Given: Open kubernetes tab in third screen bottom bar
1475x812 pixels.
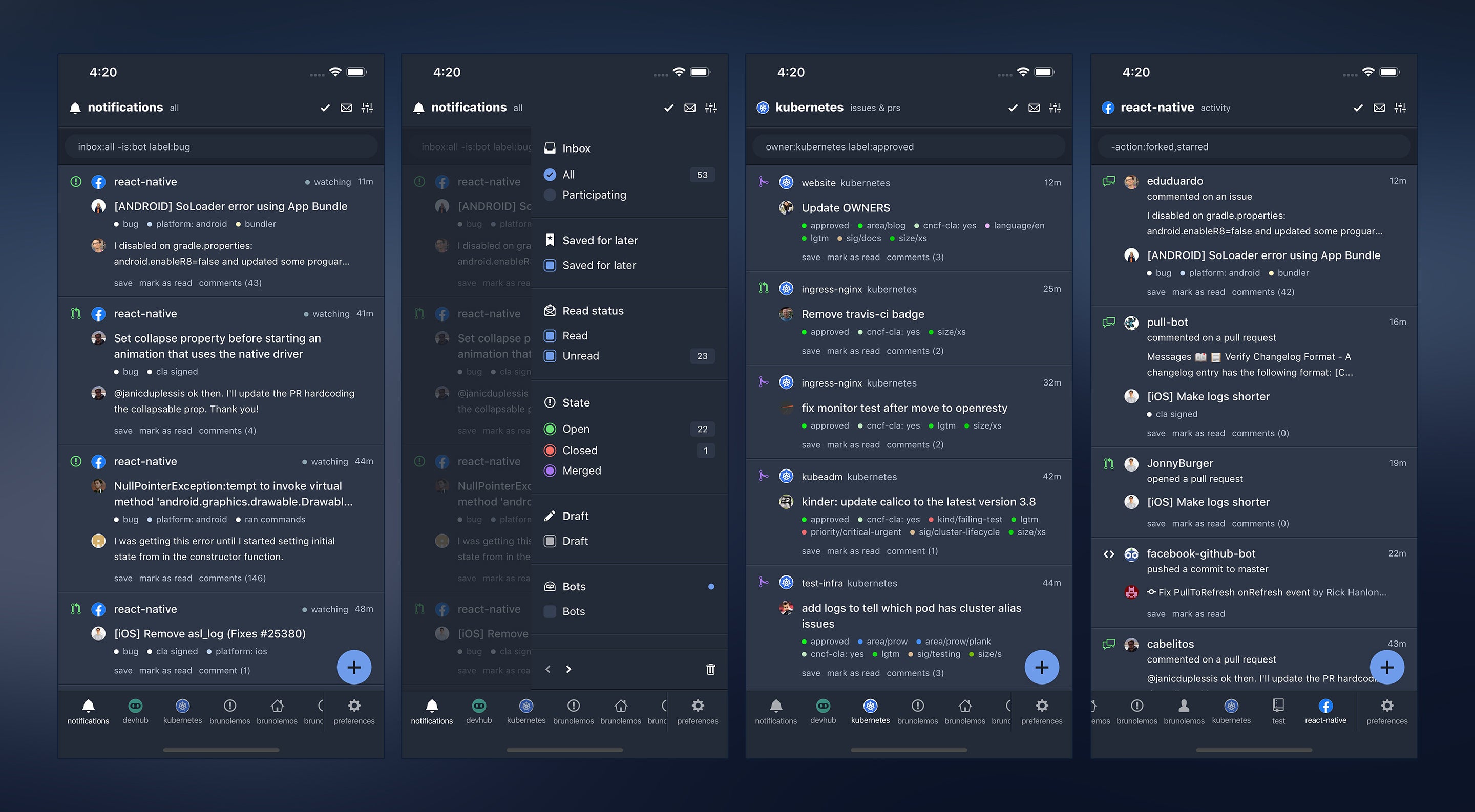Looking at the screenshot, I should (x=870, y=711).
